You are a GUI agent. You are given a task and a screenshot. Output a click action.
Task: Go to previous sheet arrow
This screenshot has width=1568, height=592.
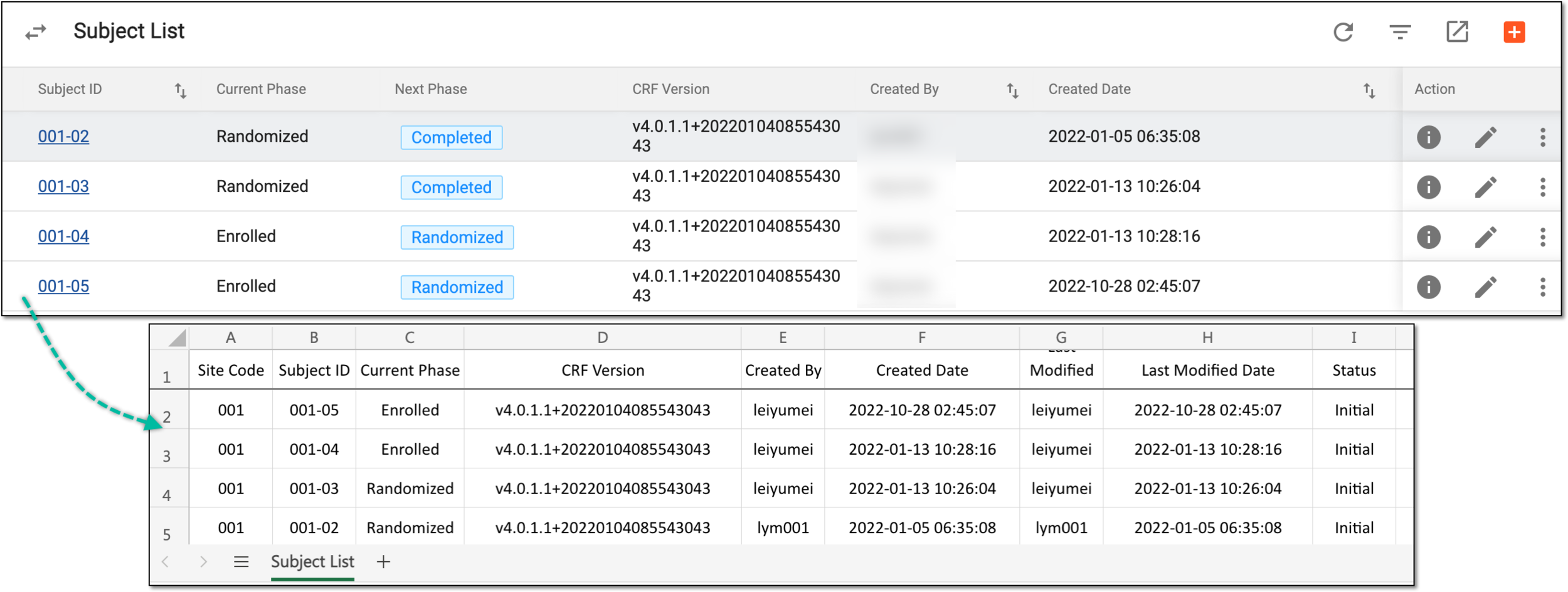(x=166, y=562)
